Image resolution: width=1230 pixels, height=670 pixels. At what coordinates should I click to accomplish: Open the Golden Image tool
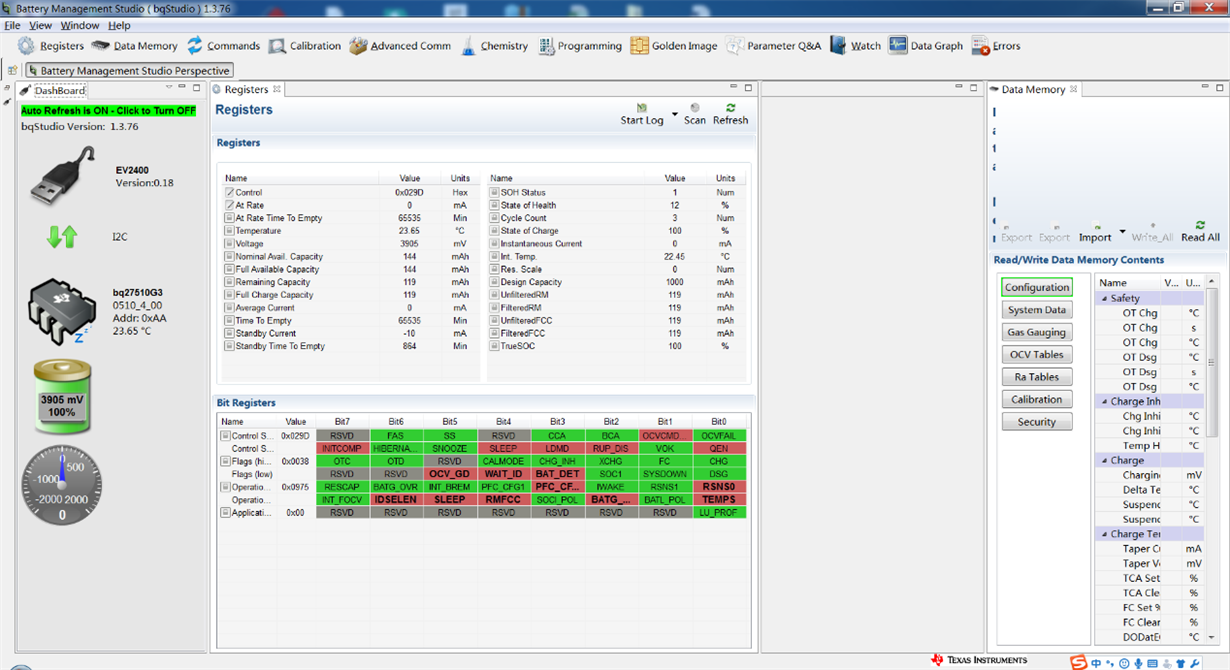(x=674, y=46)
